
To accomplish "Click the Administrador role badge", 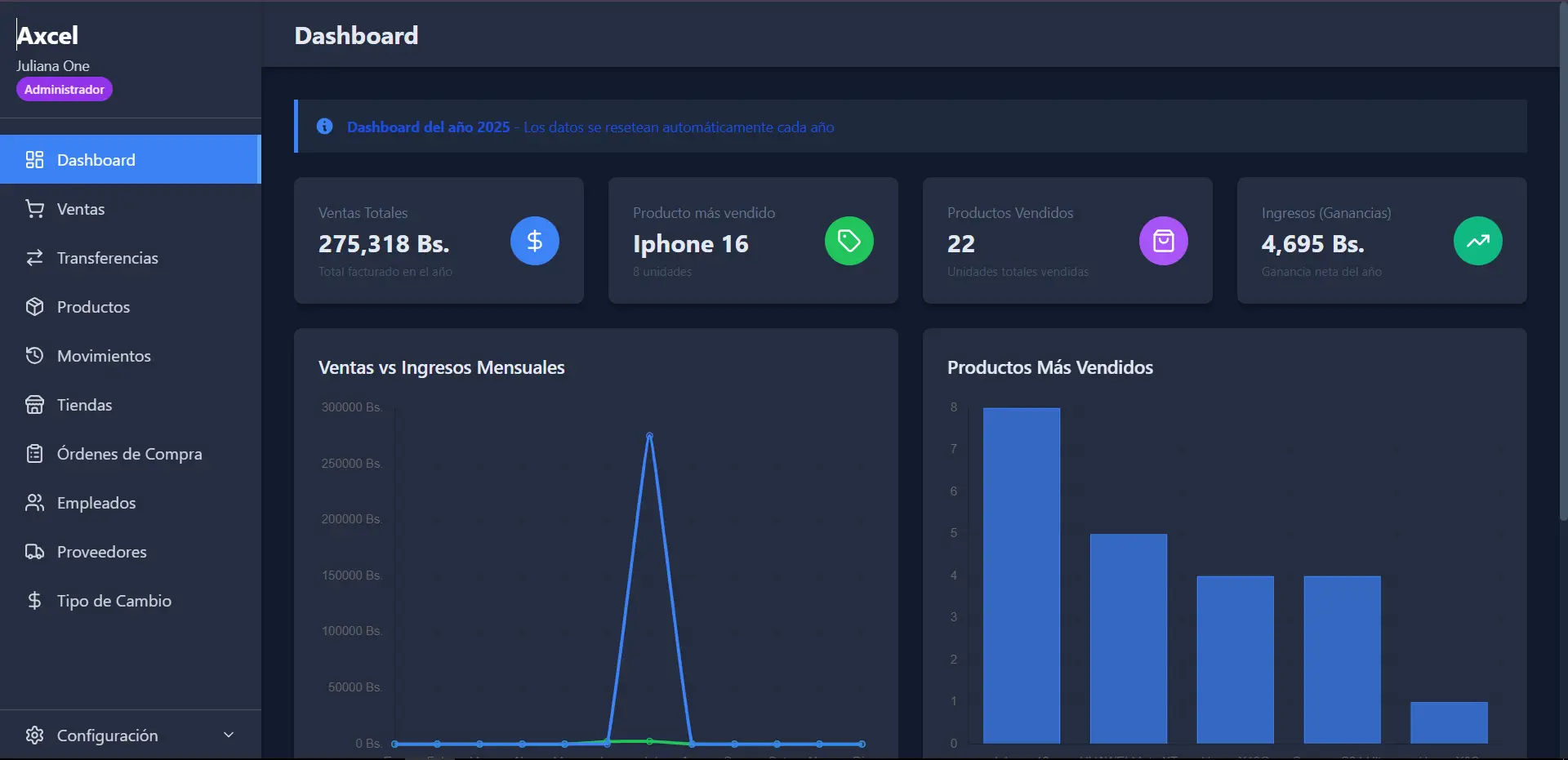I will [65, 89].
